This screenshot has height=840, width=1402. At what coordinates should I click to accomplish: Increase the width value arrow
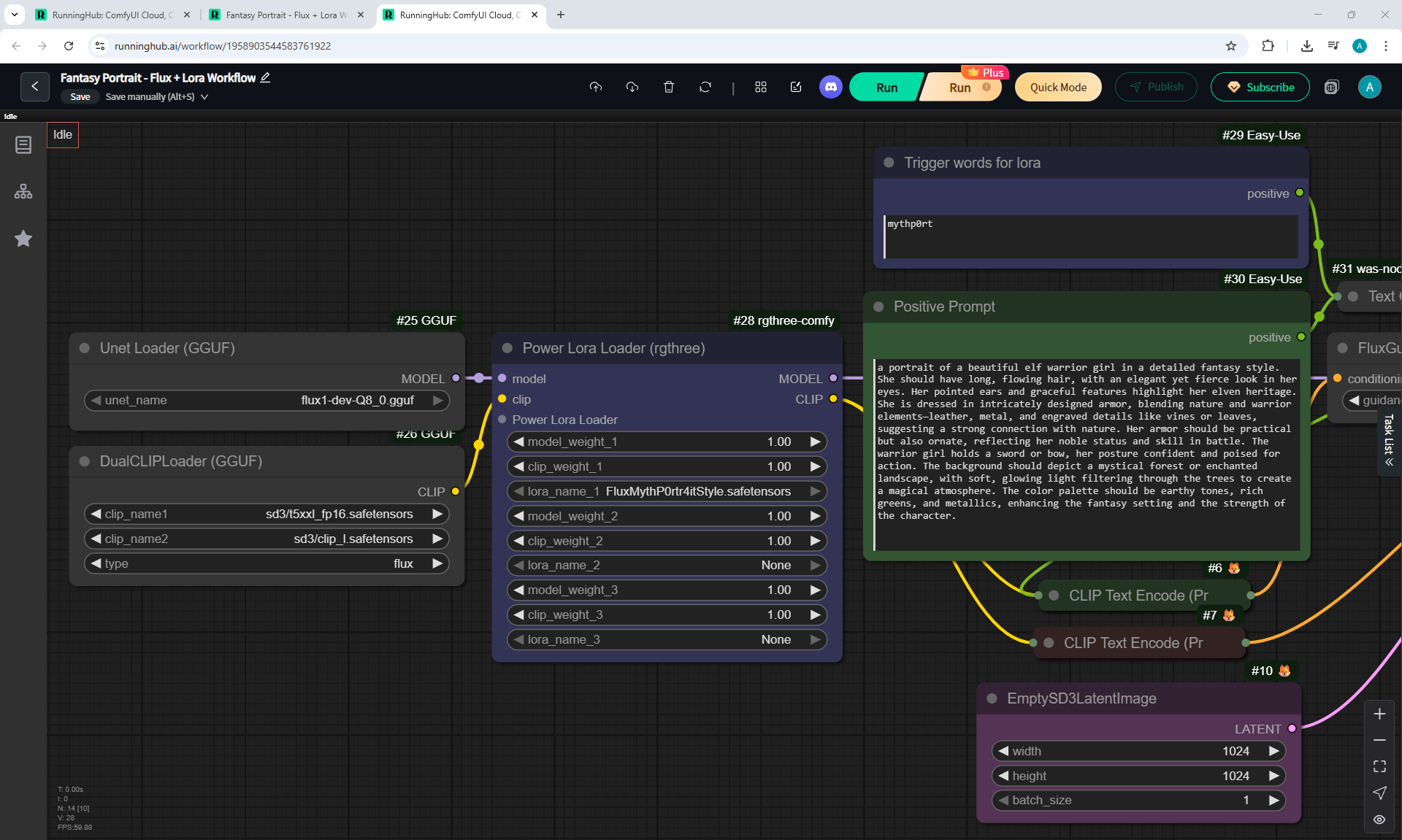tap(1273, 751)
